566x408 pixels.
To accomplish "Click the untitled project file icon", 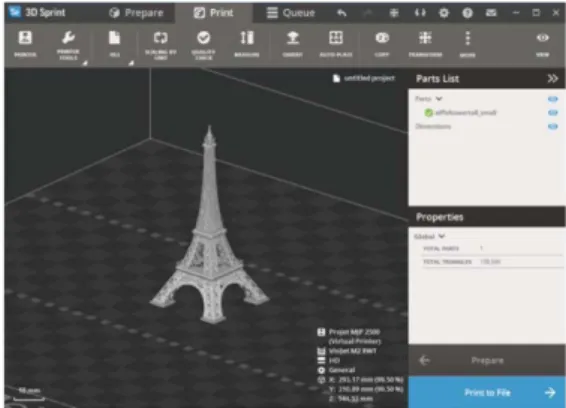I will [x=336, y=78].
